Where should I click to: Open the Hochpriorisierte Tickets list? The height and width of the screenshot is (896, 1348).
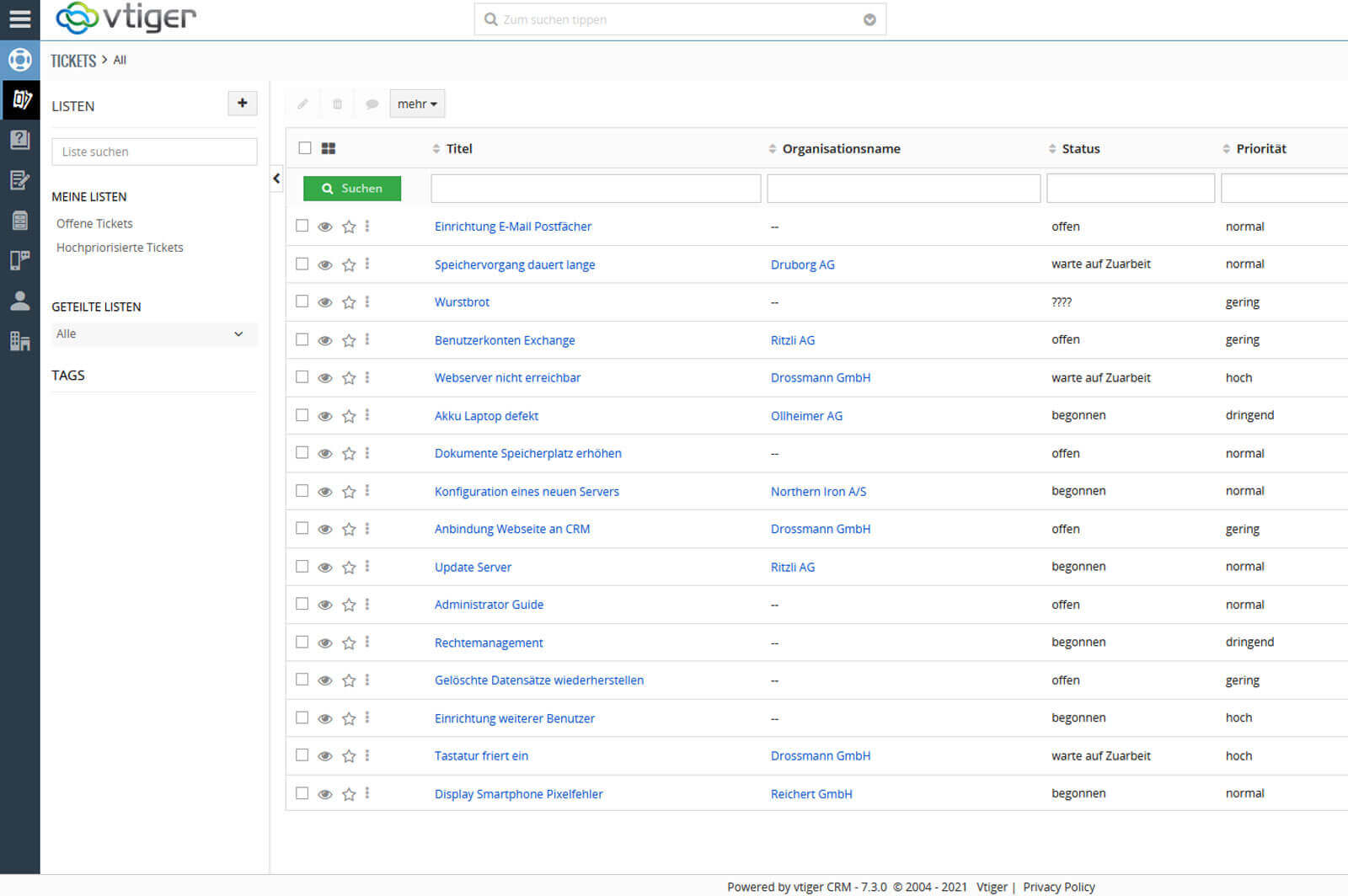tap(120, 247)
